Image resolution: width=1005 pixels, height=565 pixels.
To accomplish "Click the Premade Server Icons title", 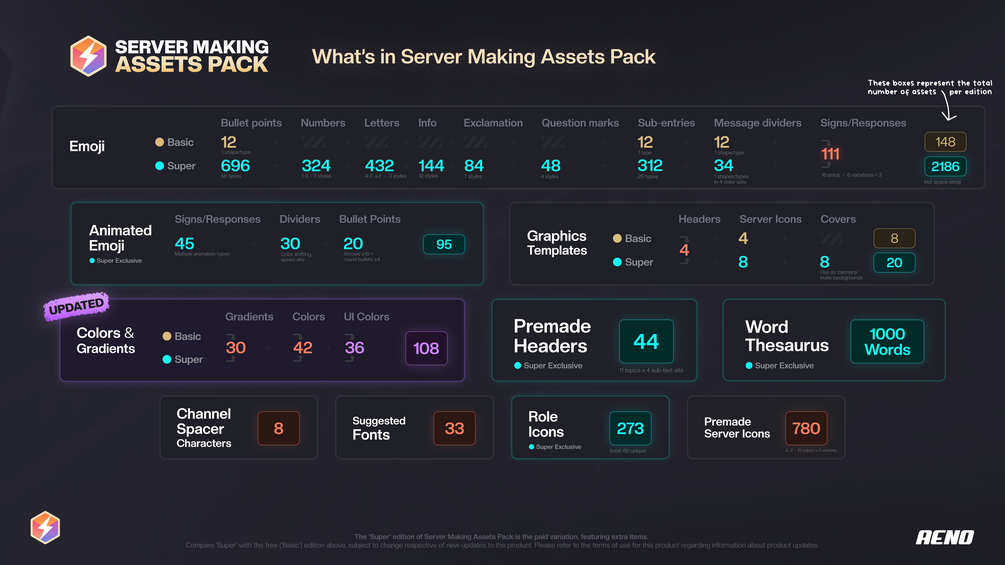I will (x=737, y=427).
